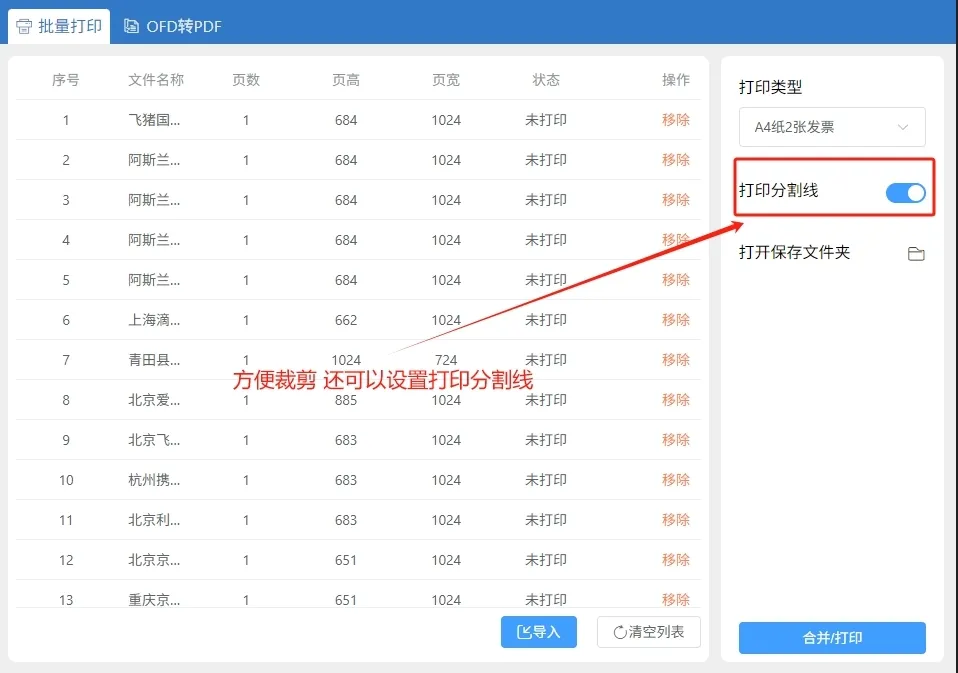The image size is (958, 673).
Task: Select file name 青田县... in row 7
Action: tap(154, 360)
